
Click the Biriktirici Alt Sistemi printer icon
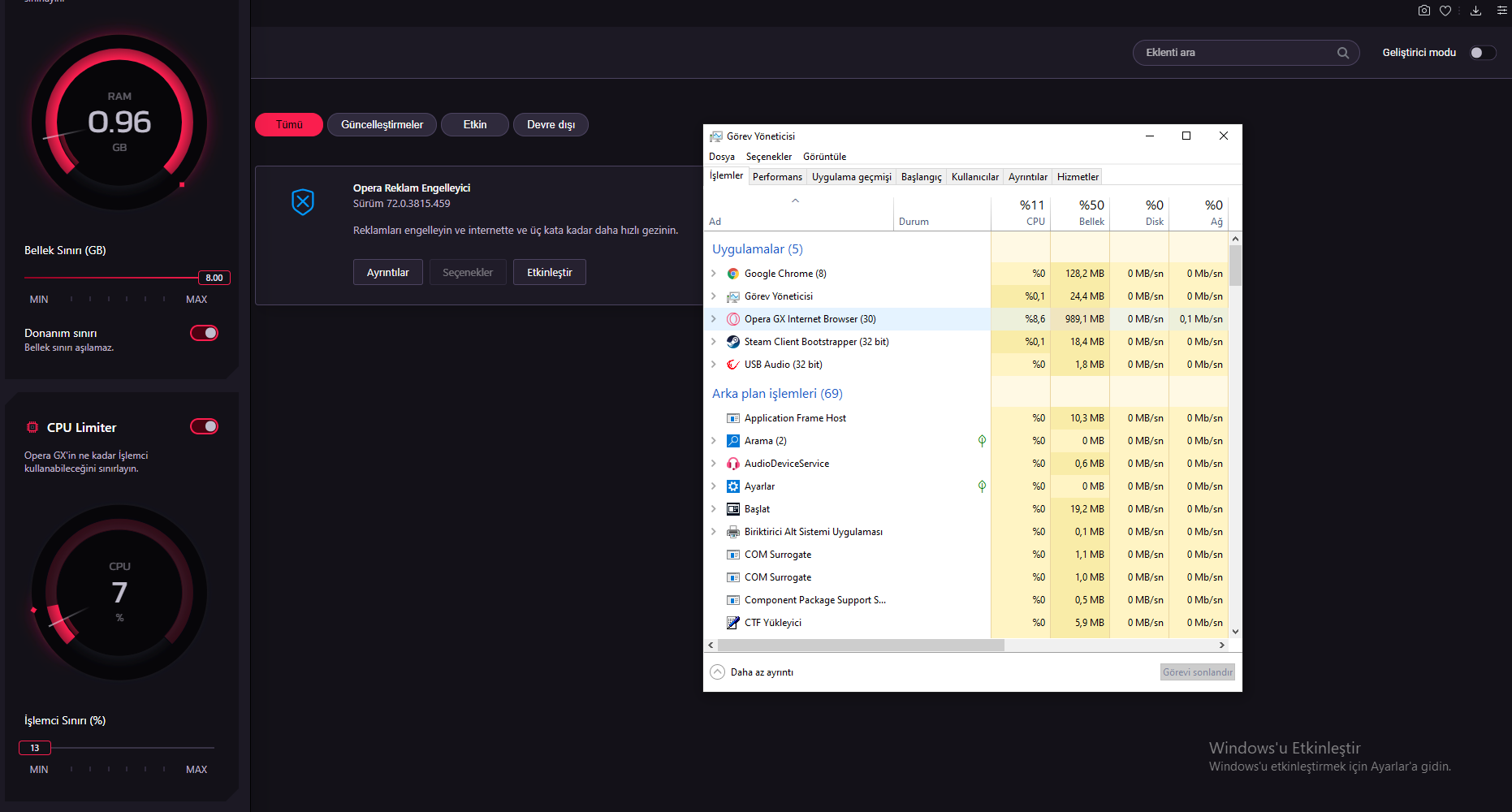(x=733, y=532)
